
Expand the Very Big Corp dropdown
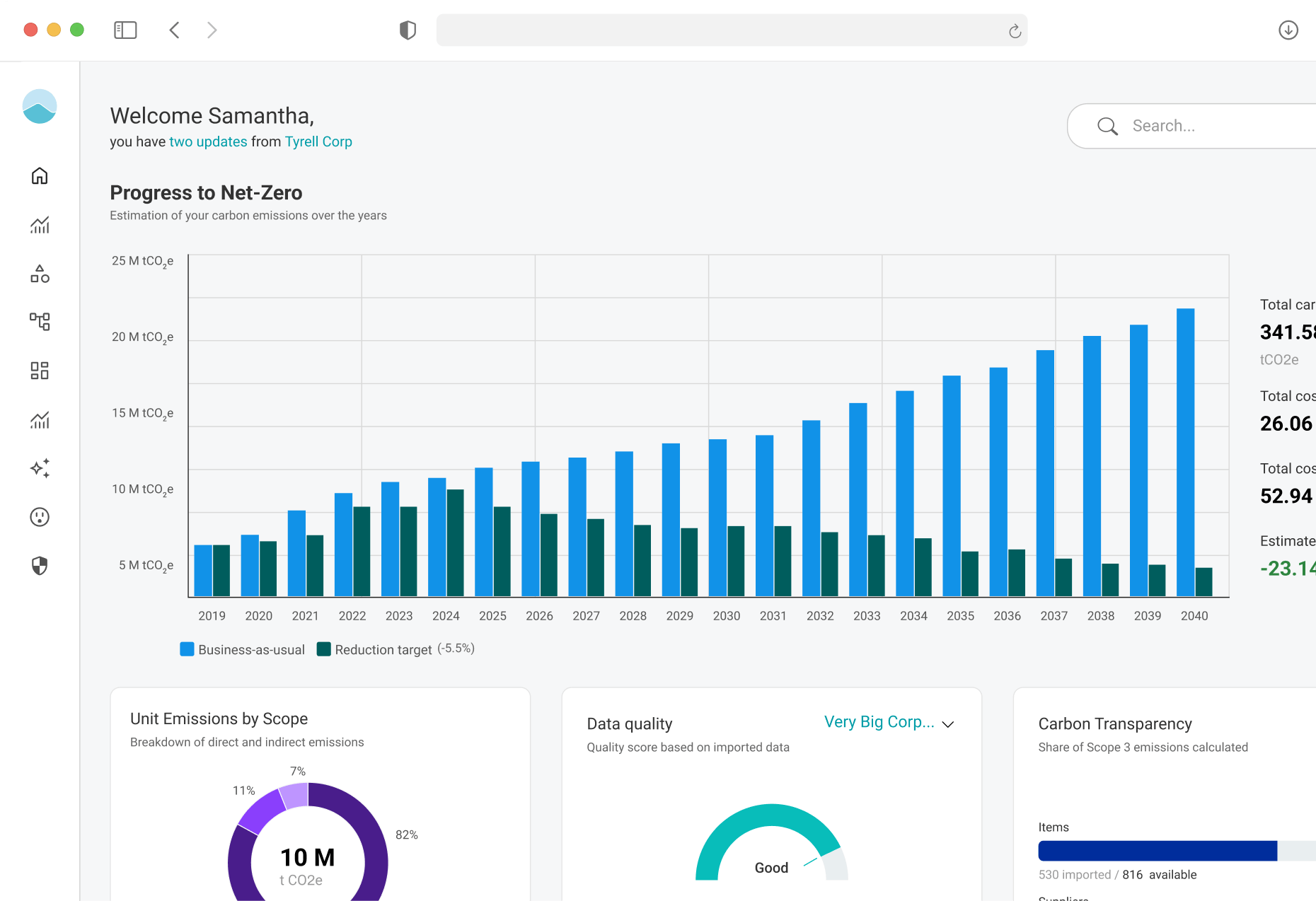click(x=889, y=722)
